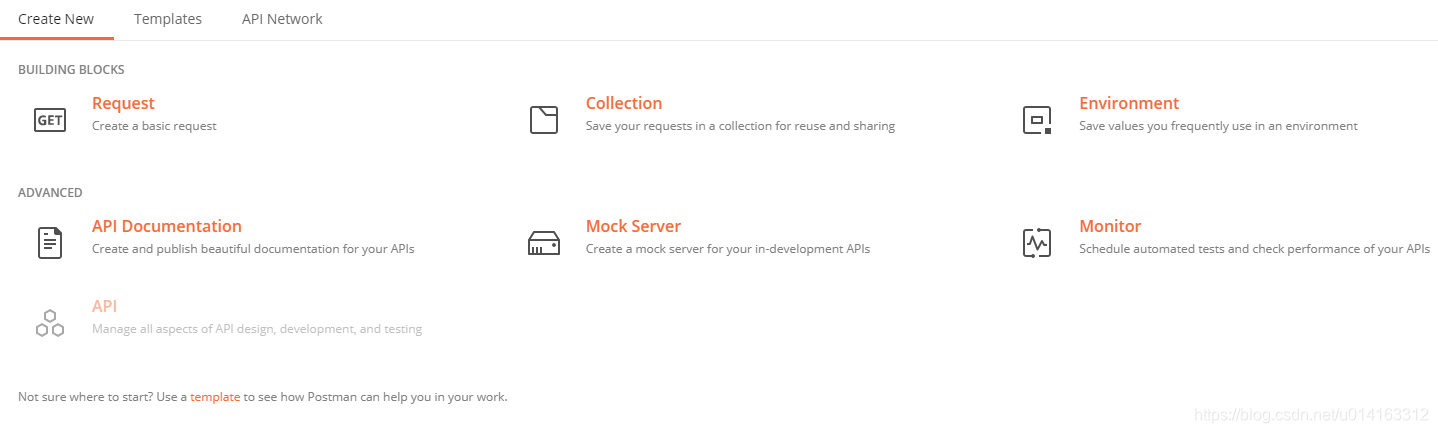
Task: Click 'Schedule automated tests' description
Action: pos(1254,249)
